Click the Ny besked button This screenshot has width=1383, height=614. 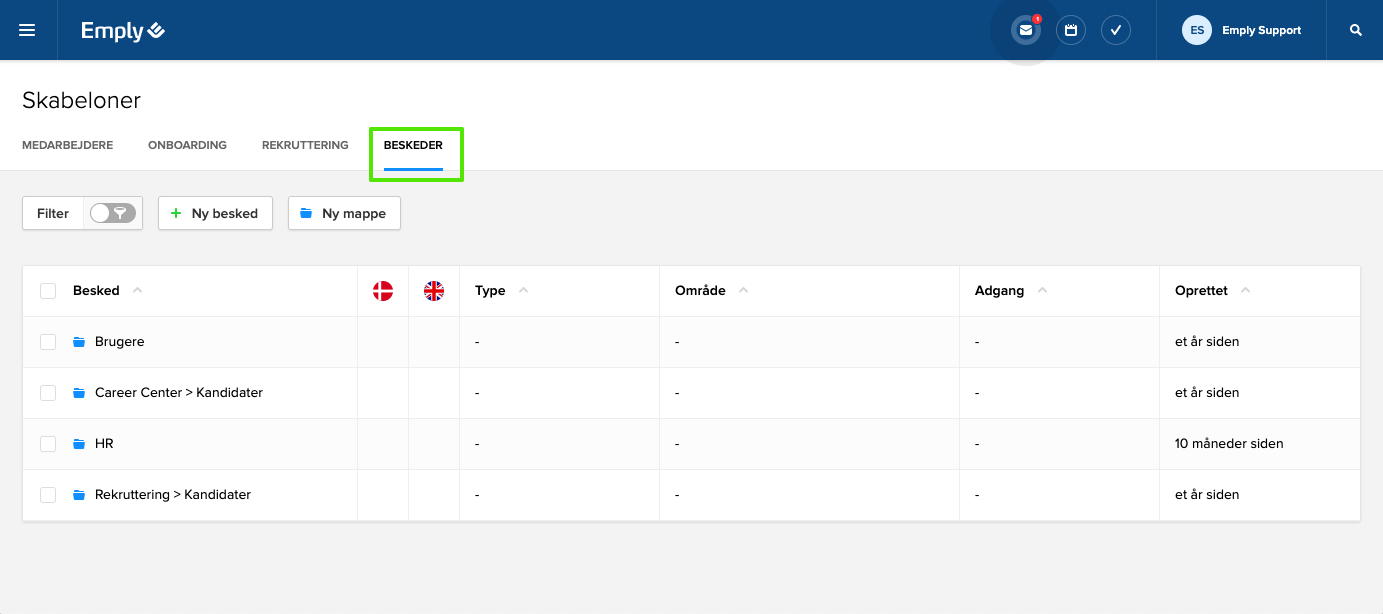(x=215, y=213)
